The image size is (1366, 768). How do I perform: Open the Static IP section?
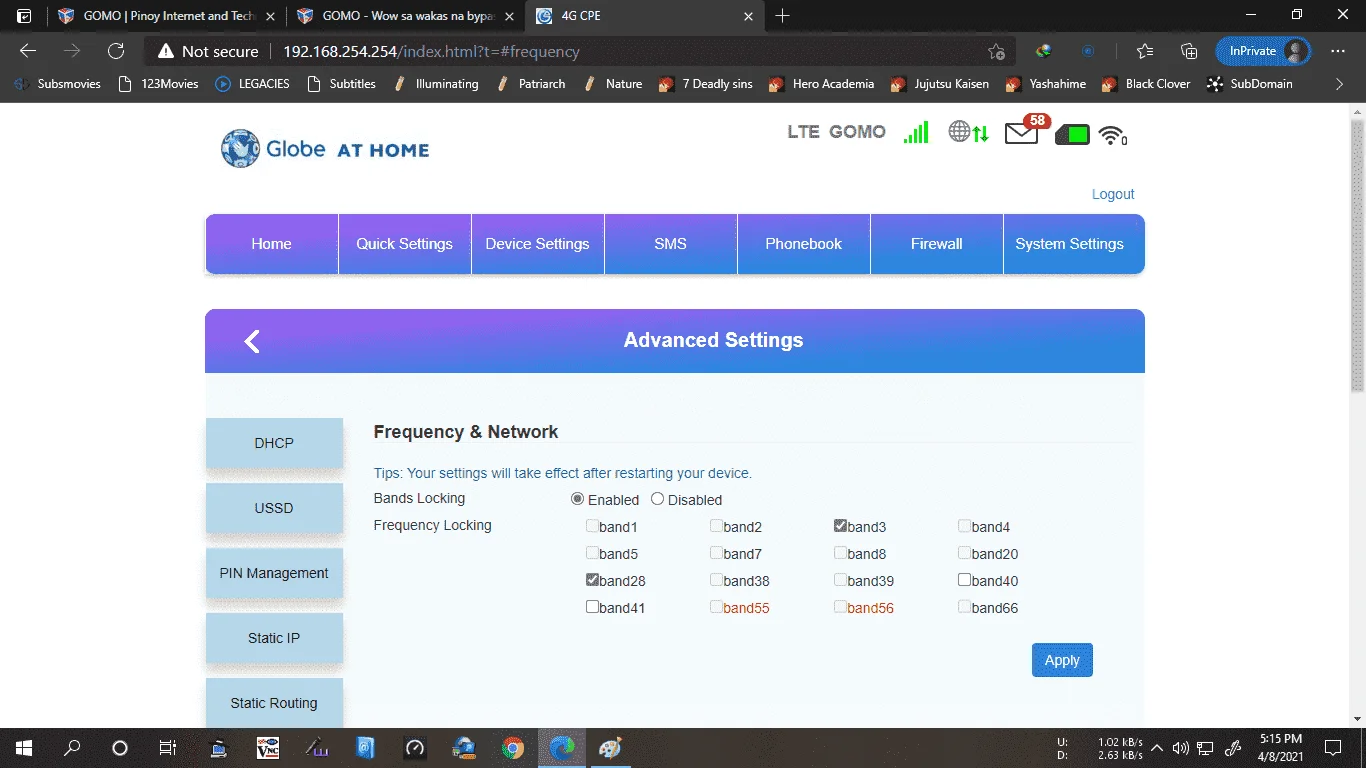(274, 638)
